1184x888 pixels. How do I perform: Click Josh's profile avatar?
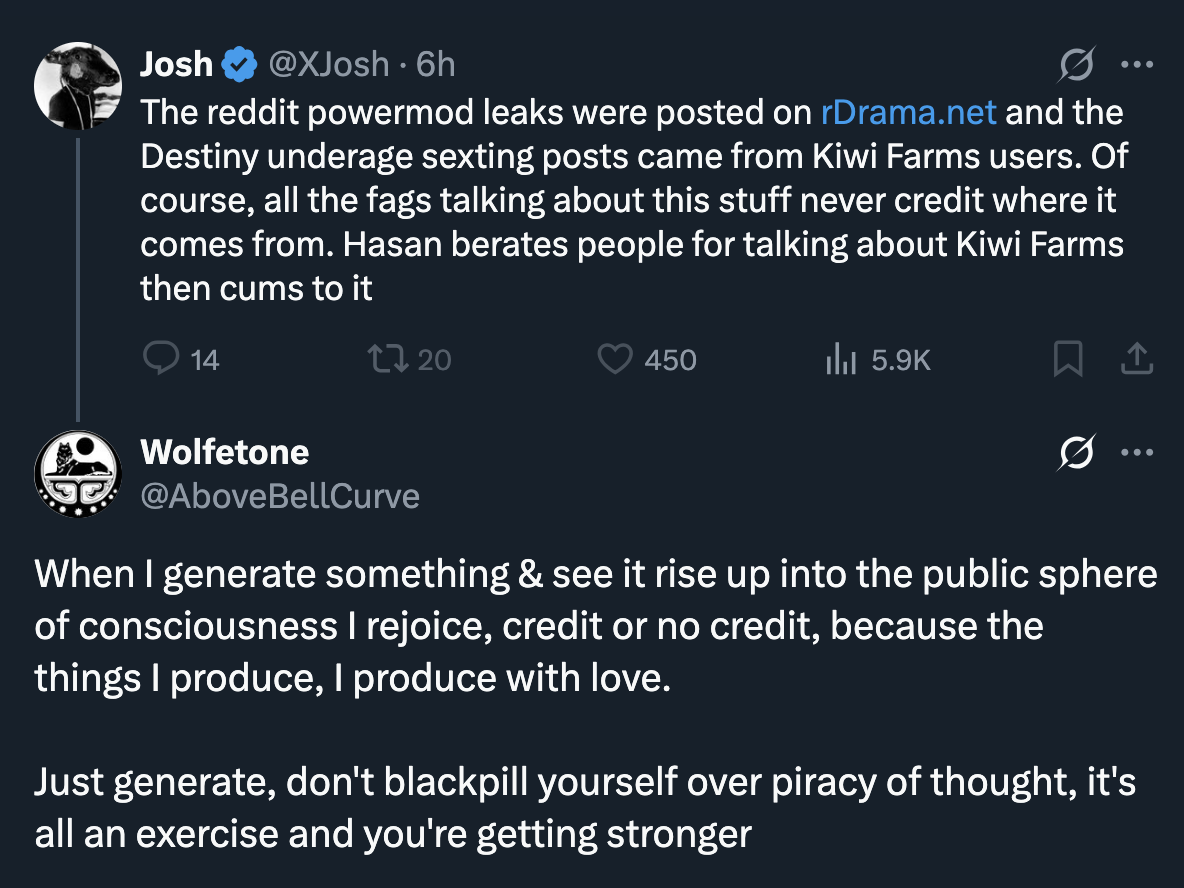(78, 85)
